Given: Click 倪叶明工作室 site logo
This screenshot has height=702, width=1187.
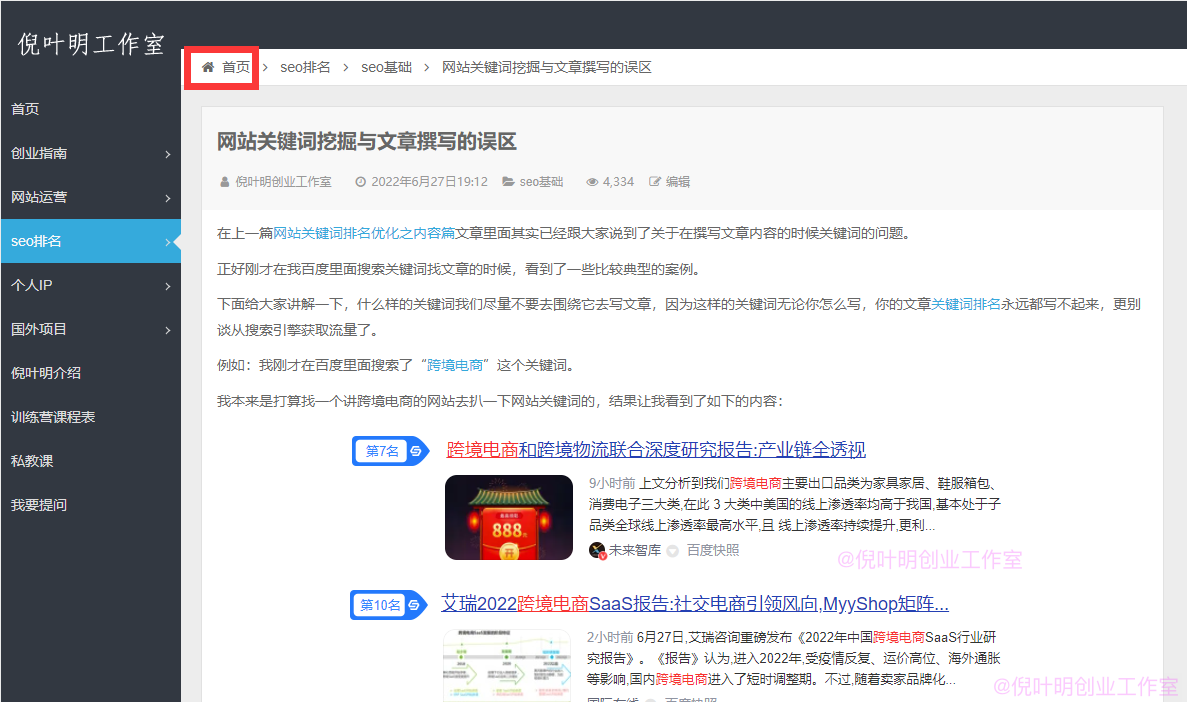Looking at the screenshot, I should point(91,44).
